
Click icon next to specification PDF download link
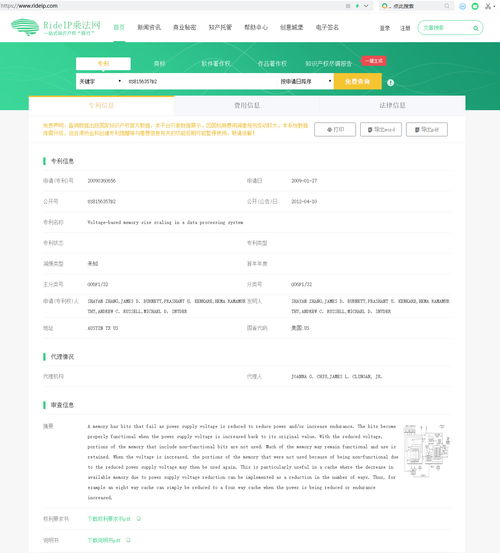point(128,540)
